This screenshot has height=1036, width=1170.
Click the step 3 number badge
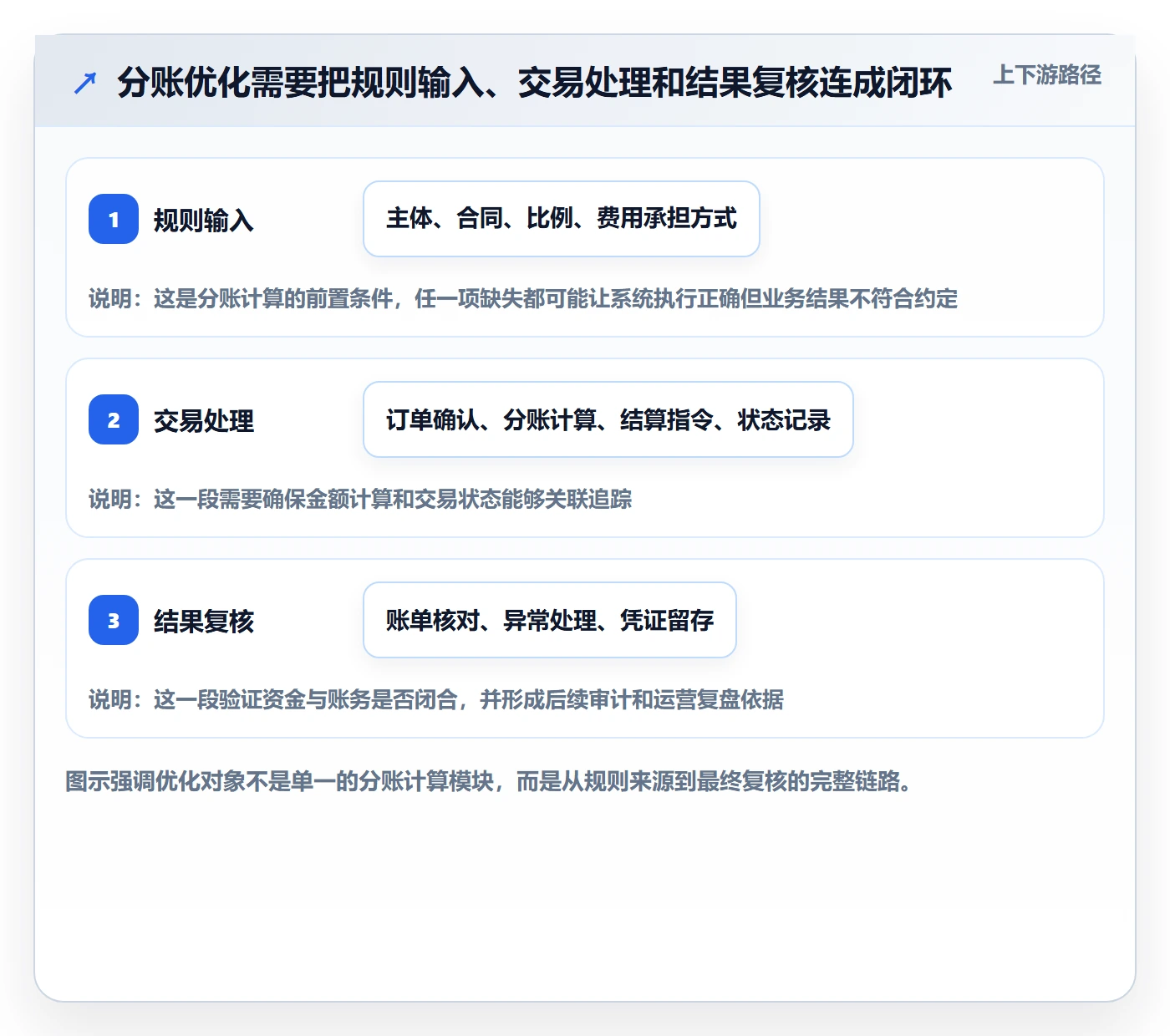(x=114, y=620)
